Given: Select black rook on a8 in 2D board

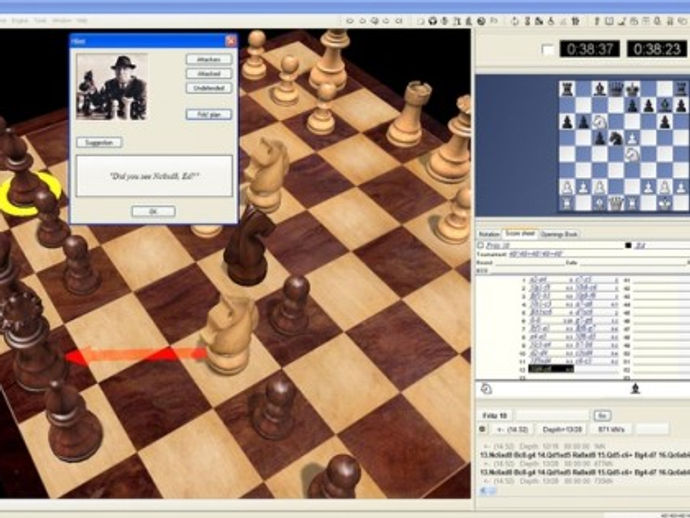Looking at the screenshot, I should (x=567, y=89).
